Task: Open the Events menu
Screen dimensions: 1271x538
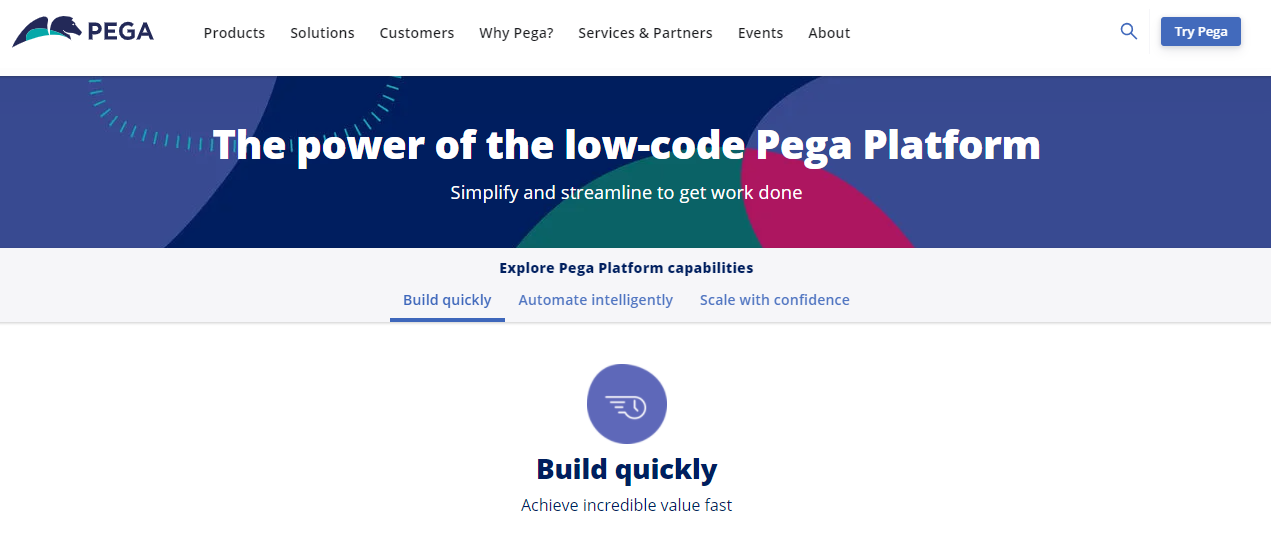Action: click(x=760, y=33)
